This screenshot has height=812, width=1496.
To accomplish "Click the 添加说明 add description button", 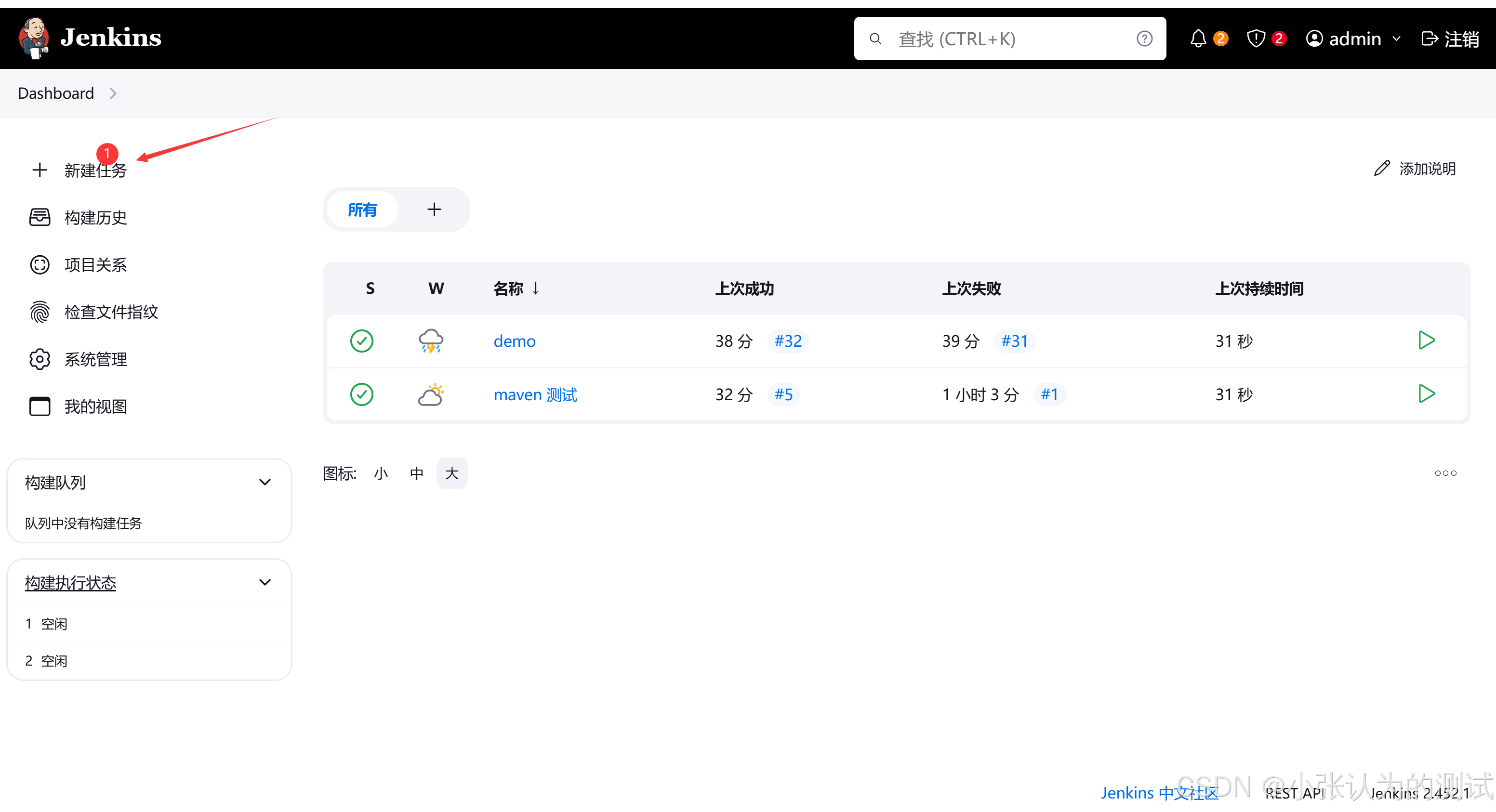I will coord(1415,169).
